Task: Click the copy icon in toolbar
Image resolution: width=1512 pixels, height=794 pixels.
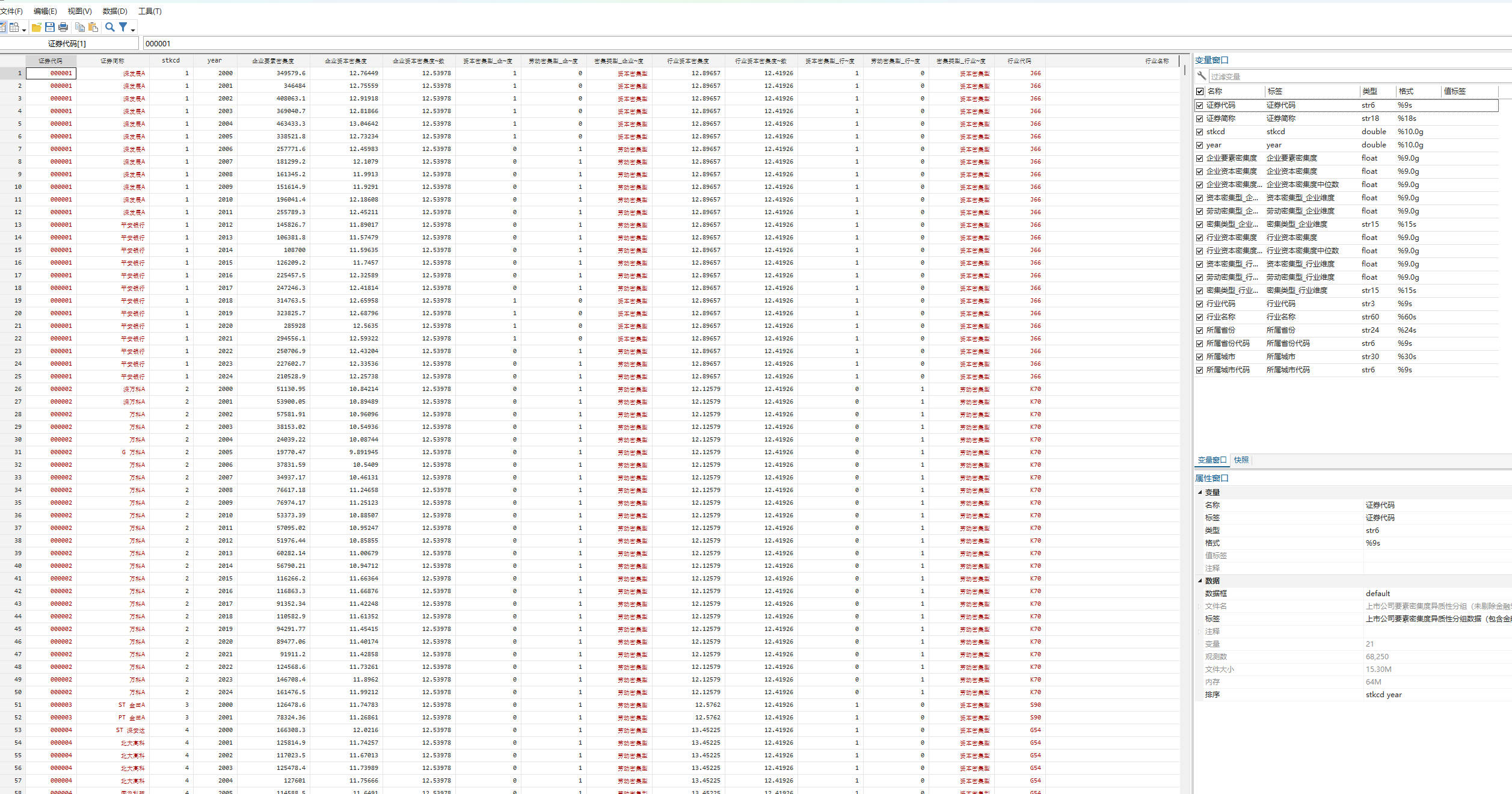Action: 80,27
